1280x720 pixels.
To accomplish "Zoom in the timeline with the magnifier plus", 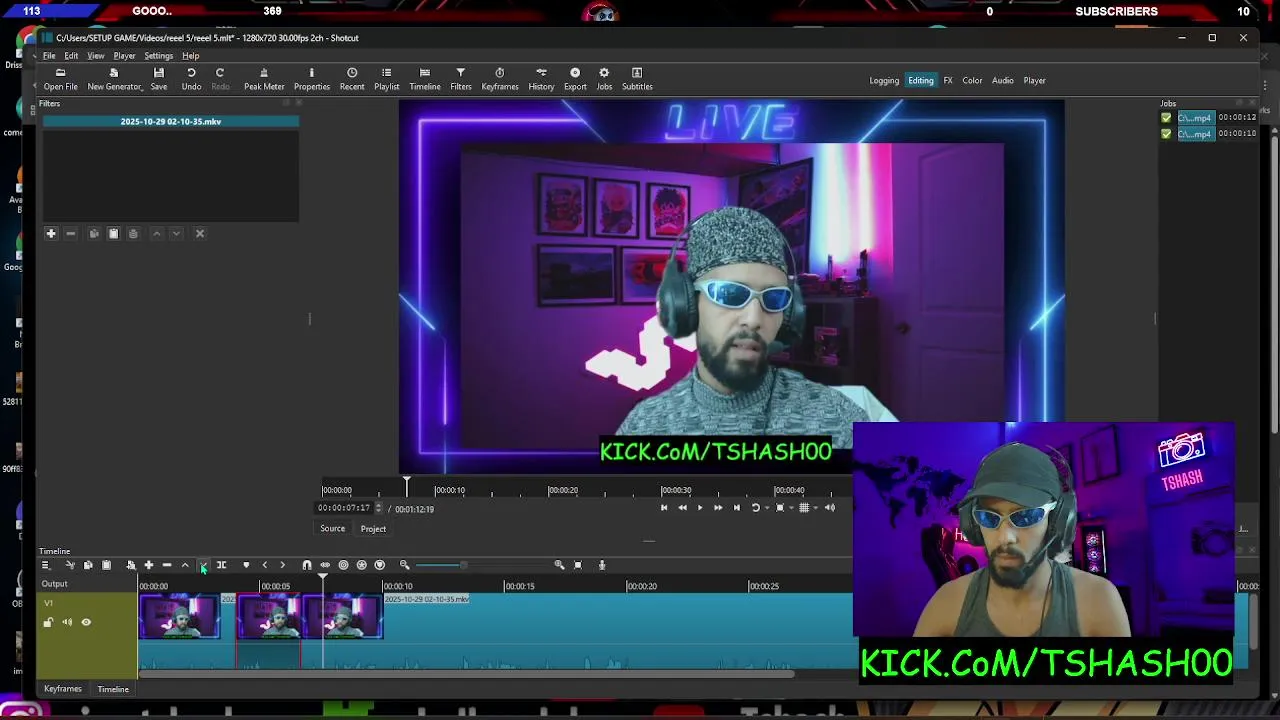I will (559, 565).
